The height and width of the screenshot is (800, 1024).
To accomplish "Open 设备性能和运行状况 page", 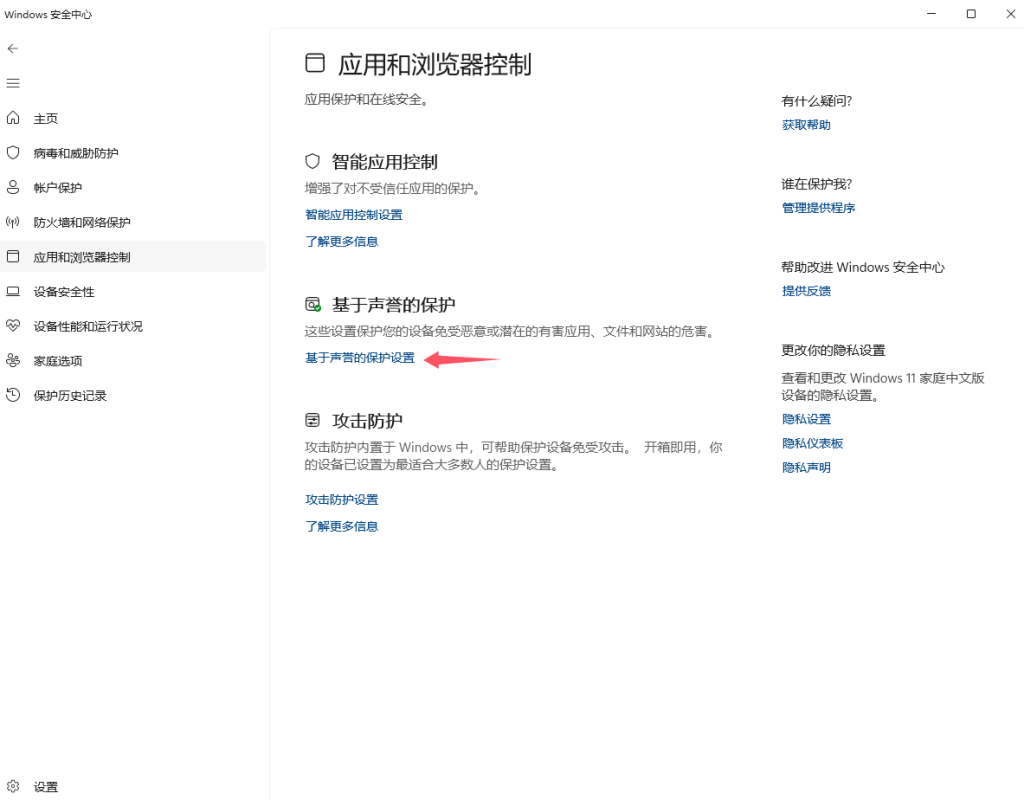I will pyautogui.click(x=88, y=326).
